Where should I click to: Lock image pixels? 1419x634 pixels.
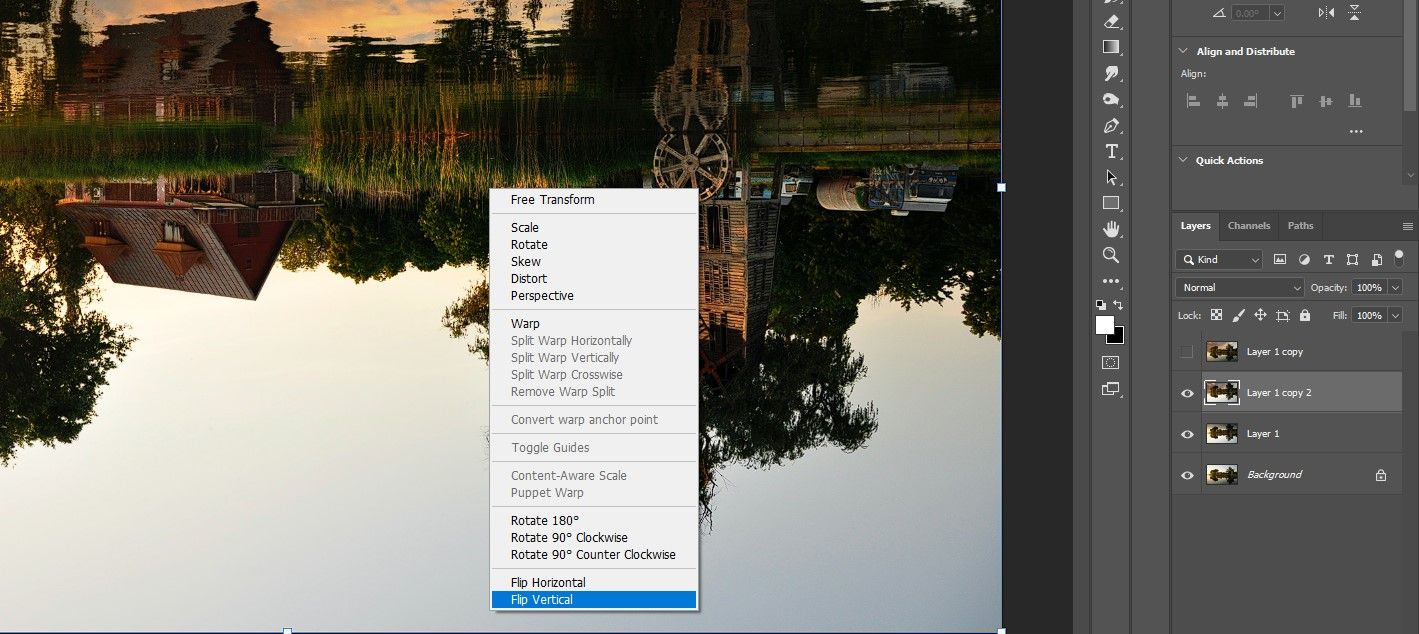click(x=1239, y=315)
